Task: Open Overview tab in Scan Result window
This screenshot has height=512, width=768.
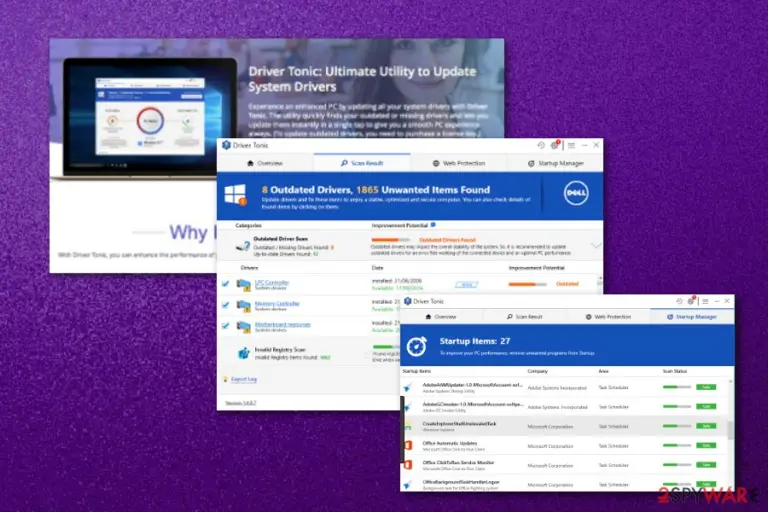Action: pos(265,163)
